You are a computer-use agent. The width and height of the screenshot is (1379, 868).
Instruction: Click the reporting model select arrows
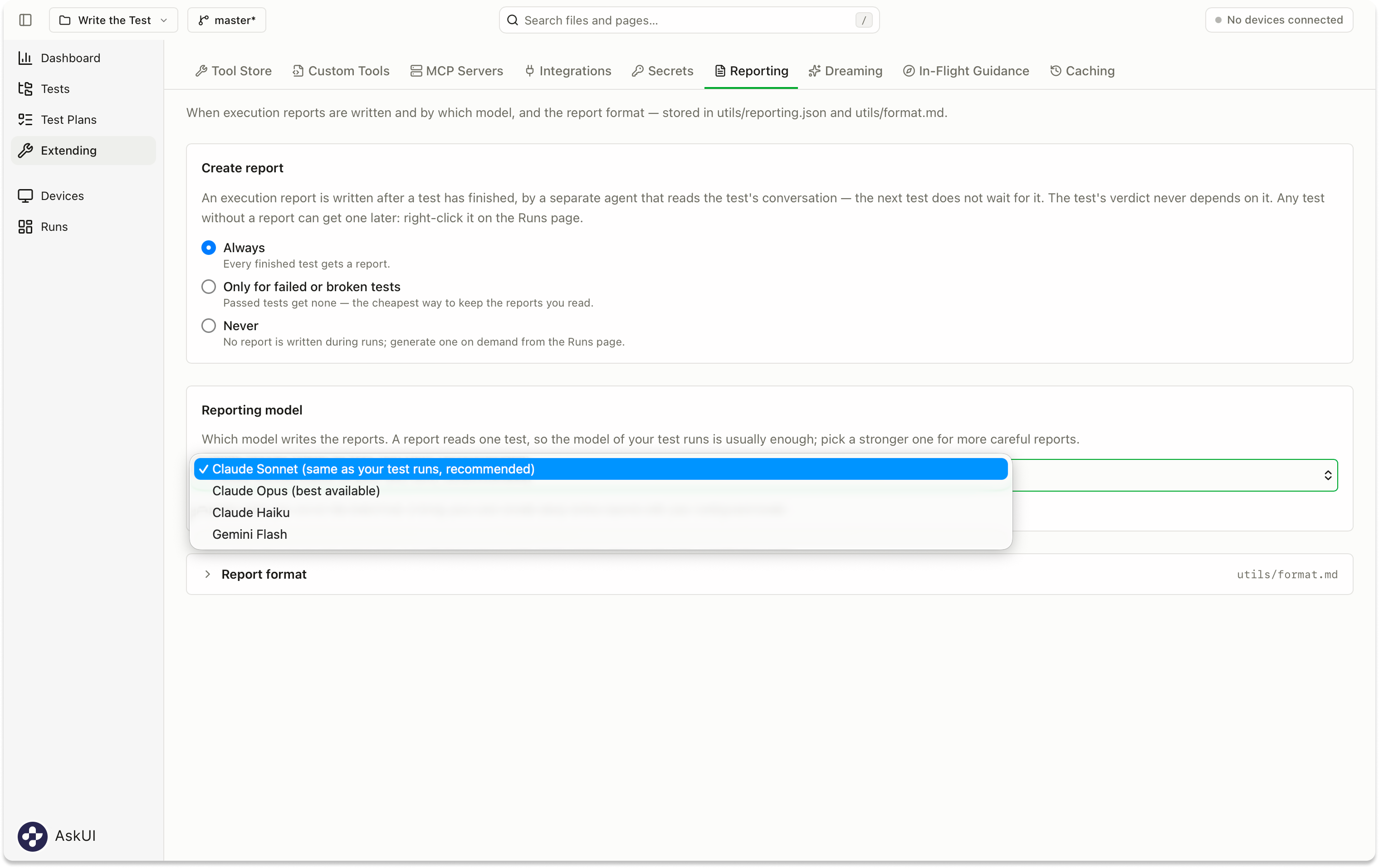1327,475
